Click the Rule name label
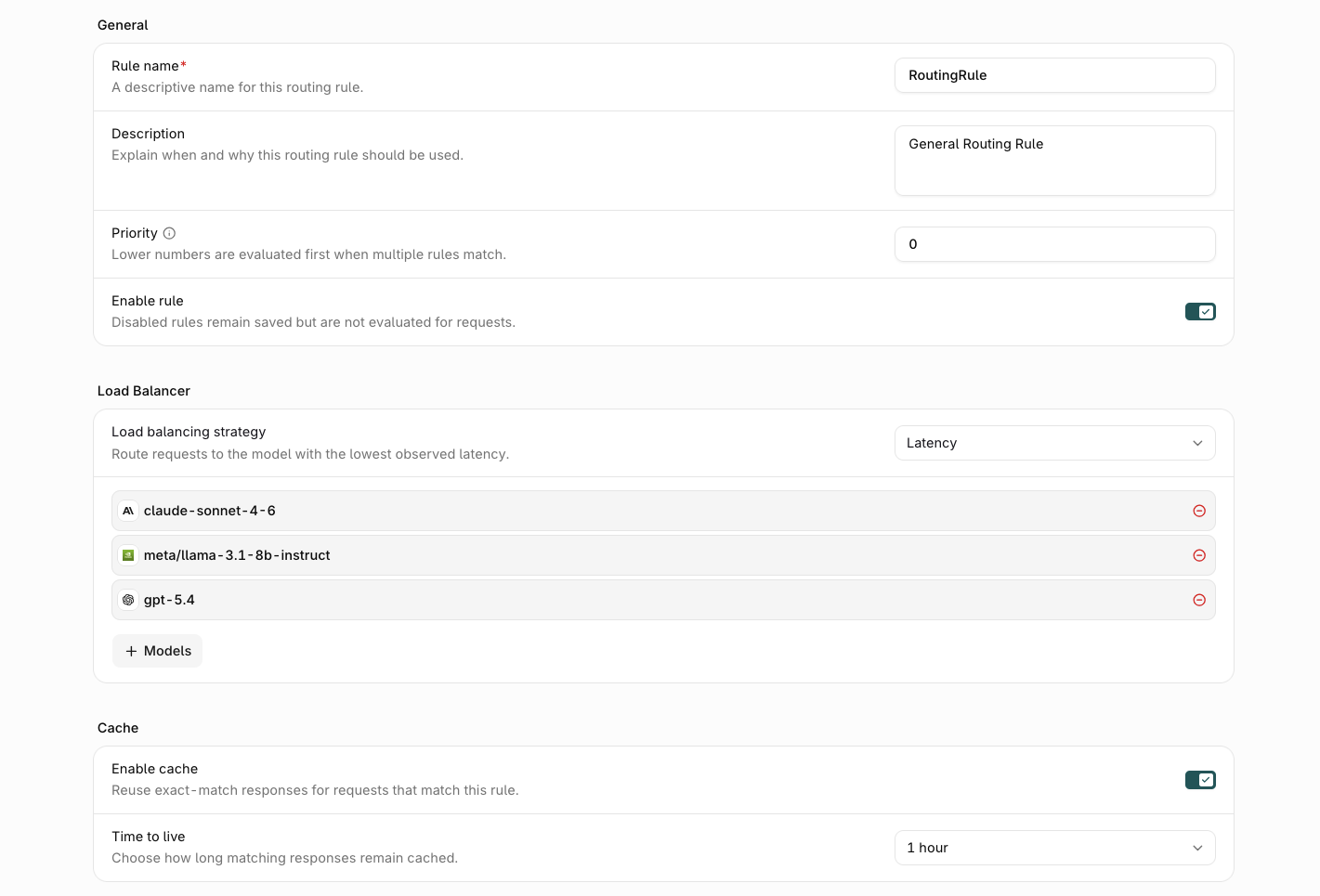The width and height of the screenshot is (1320, 896). point(149,66)
